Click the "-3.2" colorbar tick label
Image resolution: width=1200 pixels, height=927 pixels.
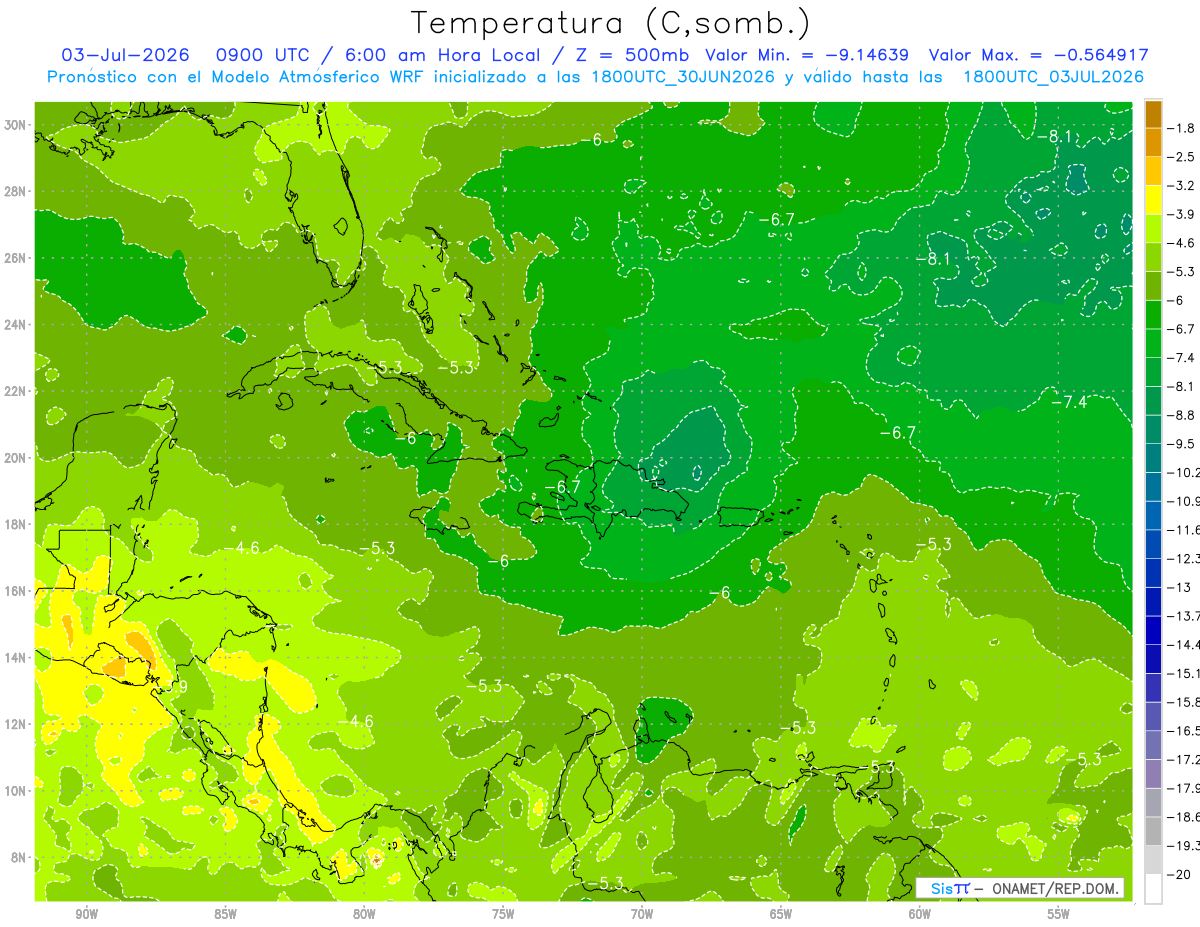tap(1182, 186)
